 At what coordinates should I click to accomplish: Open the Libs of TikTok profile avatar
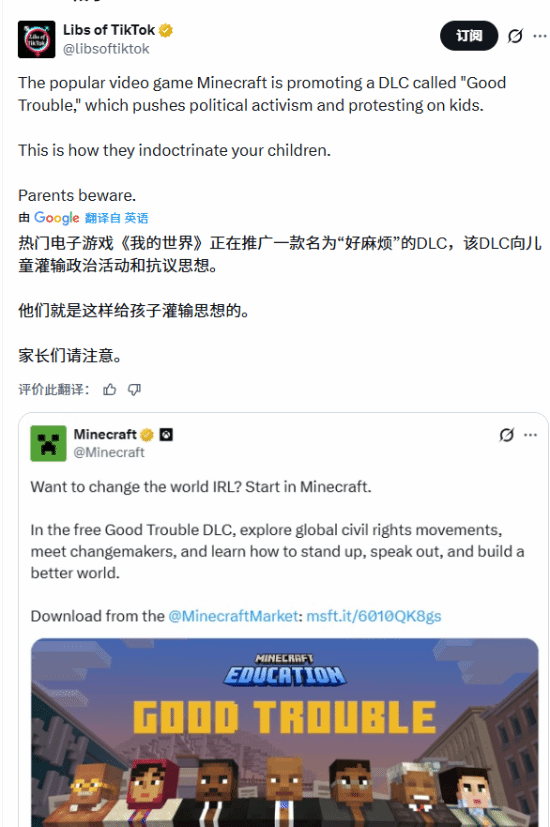[36, 39]
